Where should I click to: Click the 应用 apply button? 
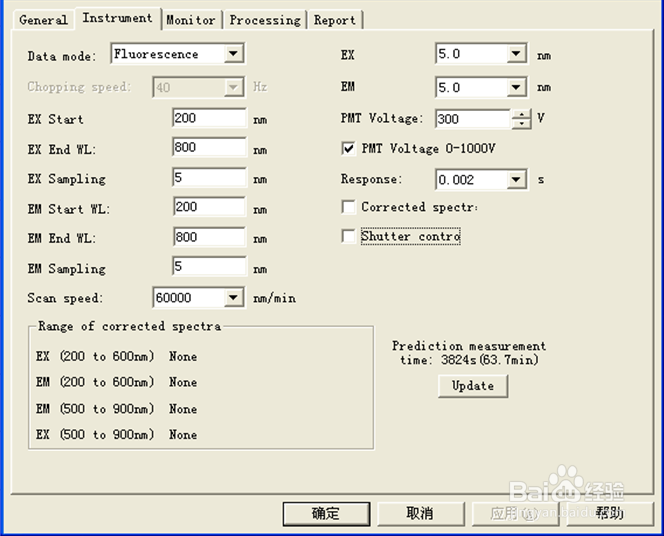[x=515, y=514]
